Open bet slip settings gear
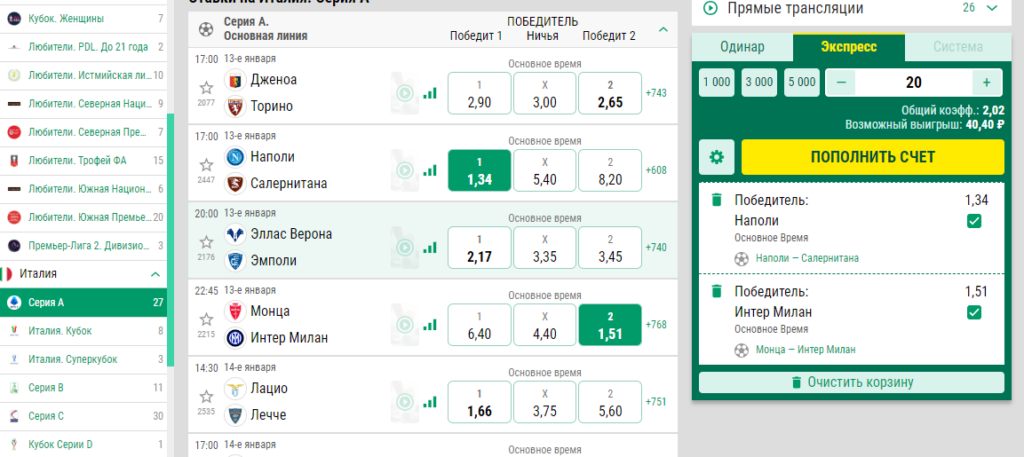This screenshot has width=1024, height=457. [716, 157]
